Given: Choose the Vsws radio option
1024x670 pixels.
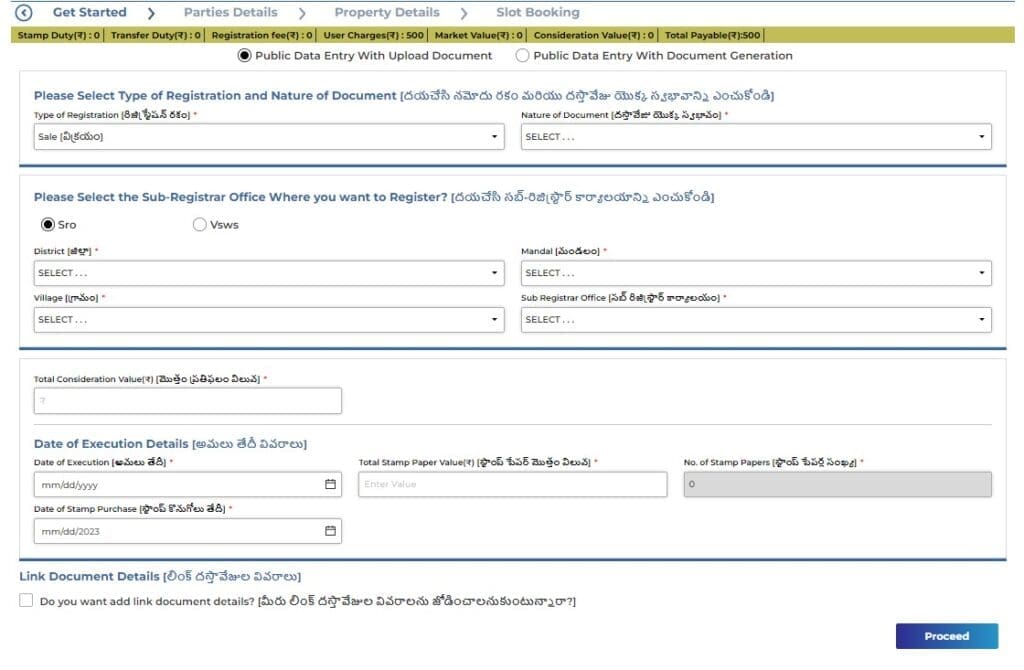Looking at the screenshot, I should tap(200, 225).
